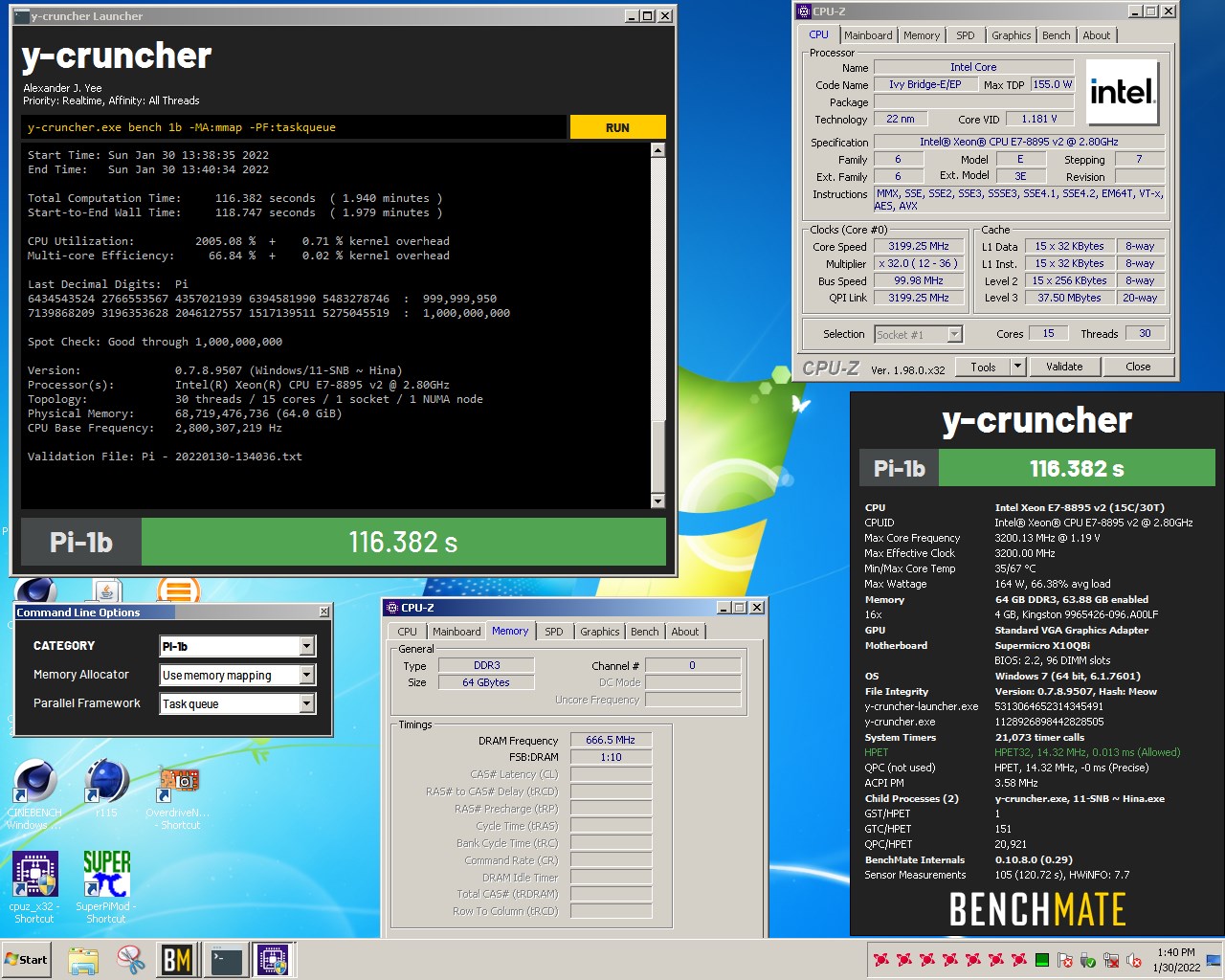Switch to Mainboard tab in top CPU-Z
Image resolution: width=1225 pixels, height=980 pixels.
pyautogui.click(x=868, y=35)
